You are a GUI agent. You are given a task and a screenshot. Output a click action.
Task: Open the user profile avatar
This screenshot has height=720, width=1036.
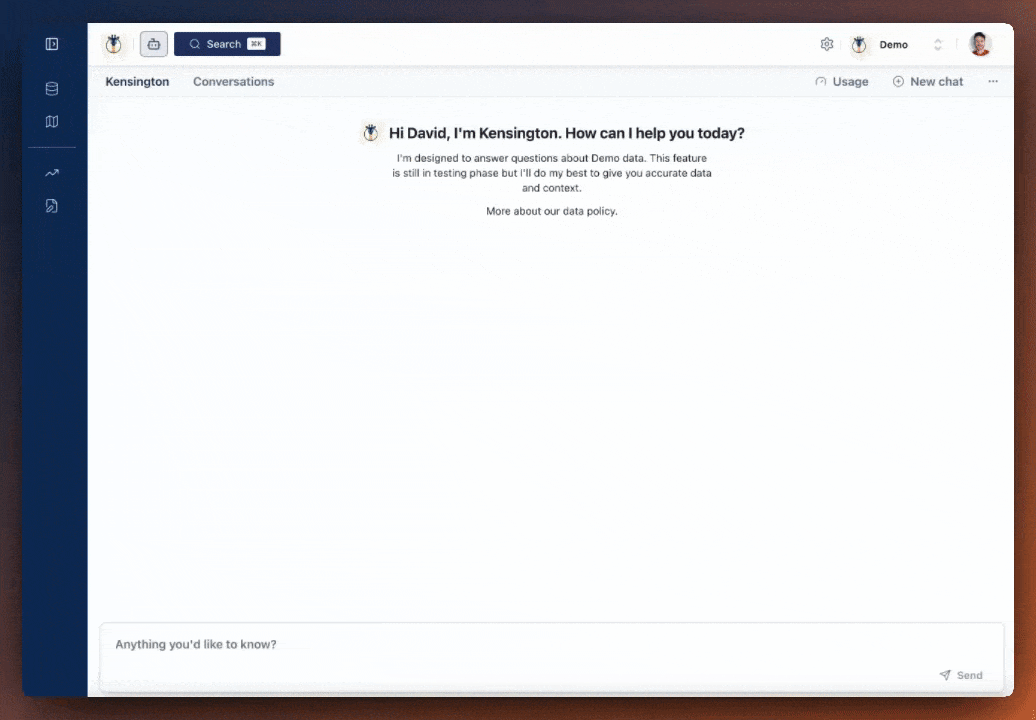click(x=980, y=44)
